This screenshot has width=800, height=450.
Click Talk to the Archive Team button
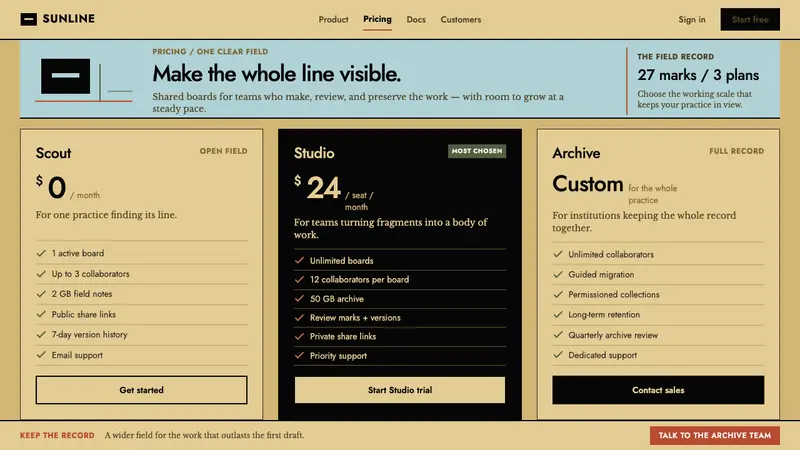pos(714,435)
